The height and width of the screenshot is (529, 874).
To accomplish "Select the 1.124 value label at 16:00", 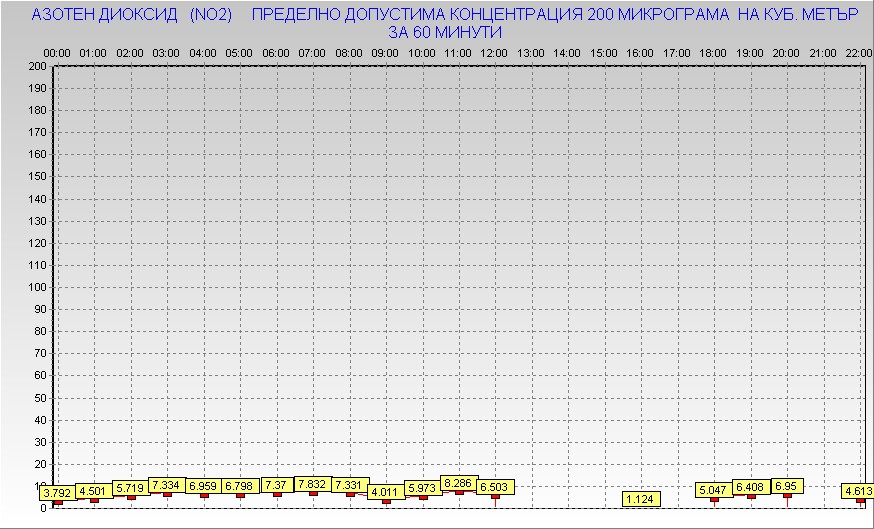I will click(x=640, y=498).
